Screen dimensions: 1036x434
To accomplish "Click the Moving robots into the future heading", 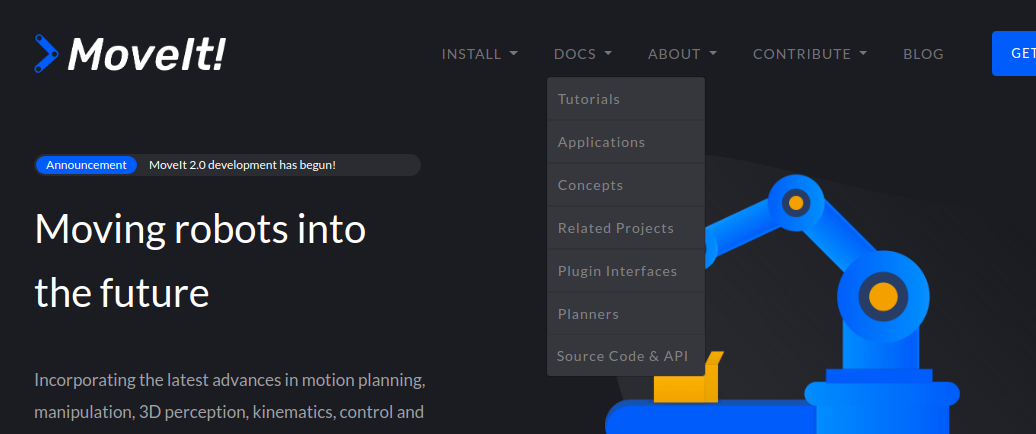I will click(x=200, y=261).
